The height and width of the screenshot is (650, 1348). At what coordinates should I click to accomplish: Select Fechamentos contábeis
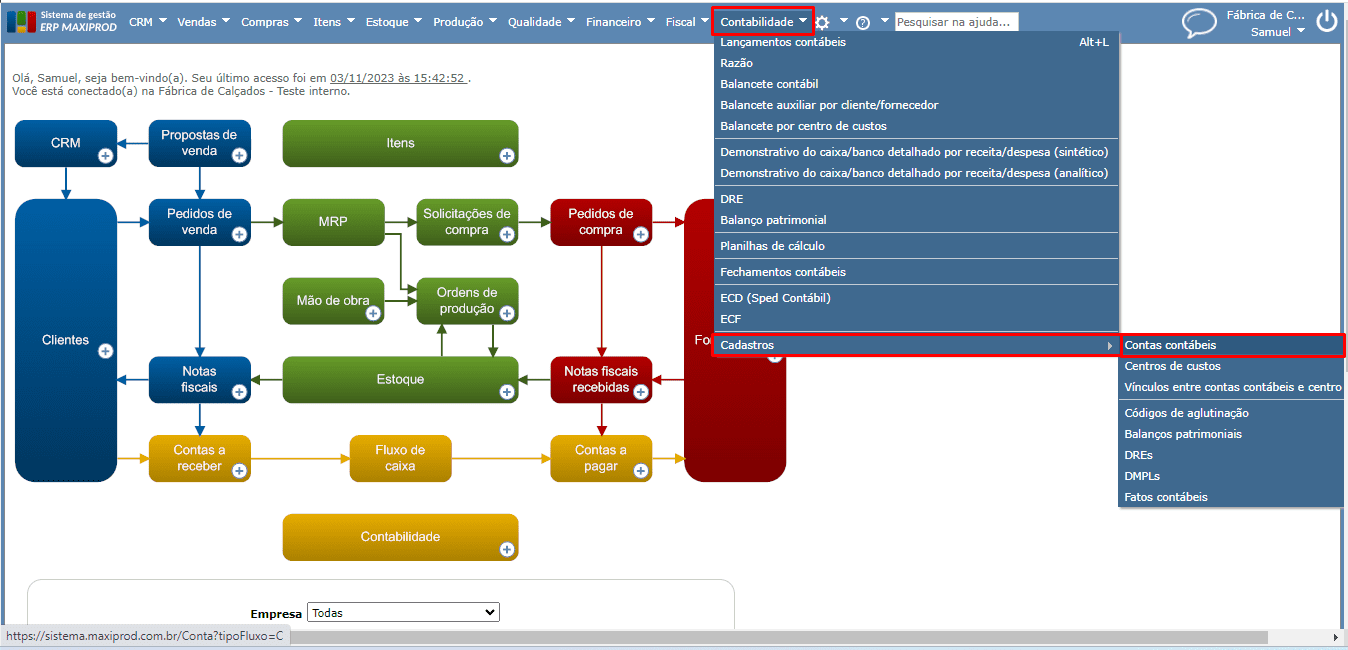tap(916, 272)
